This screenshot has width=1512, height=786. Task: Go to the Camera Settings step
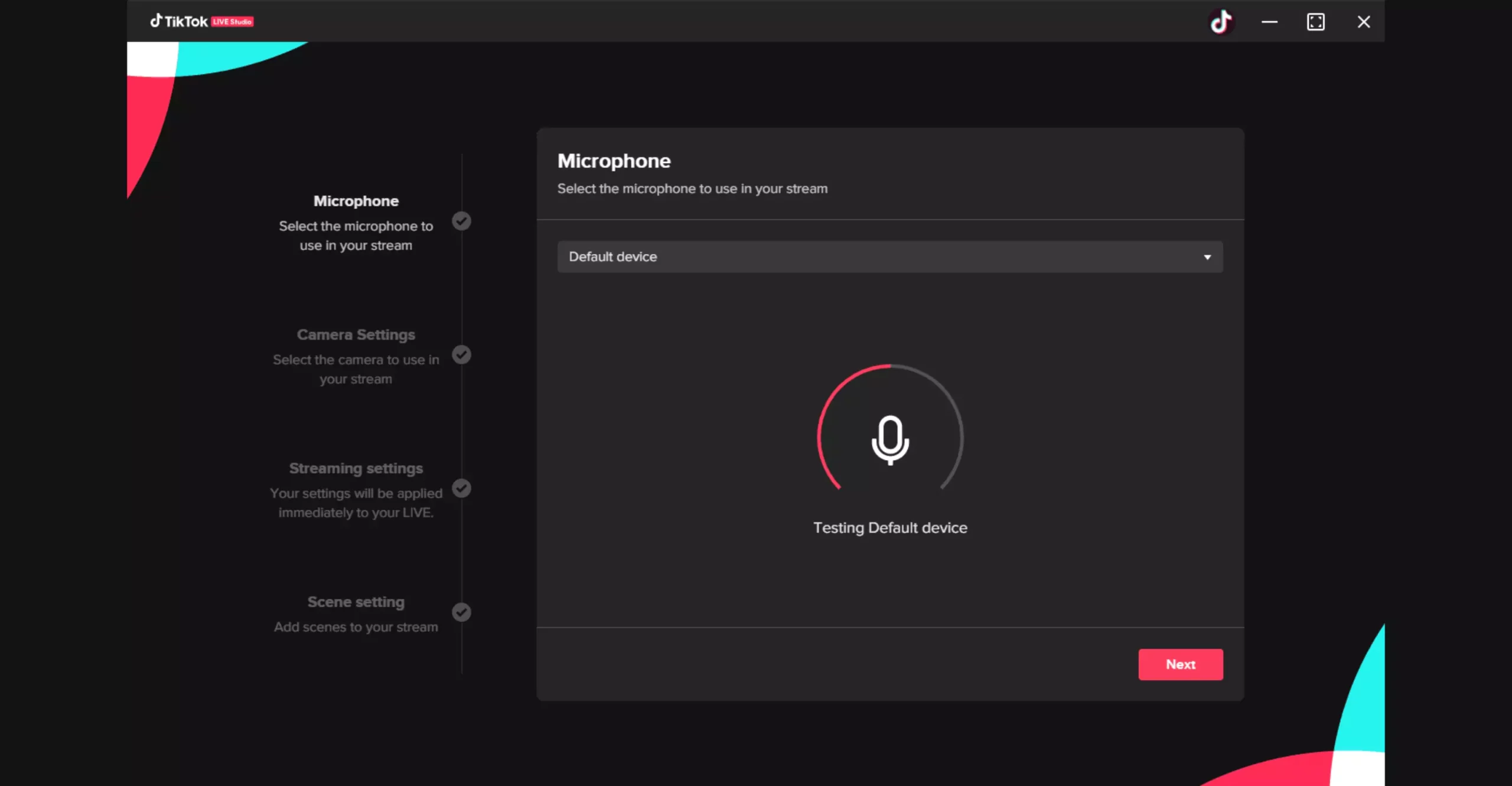click(x=356, y=335)
